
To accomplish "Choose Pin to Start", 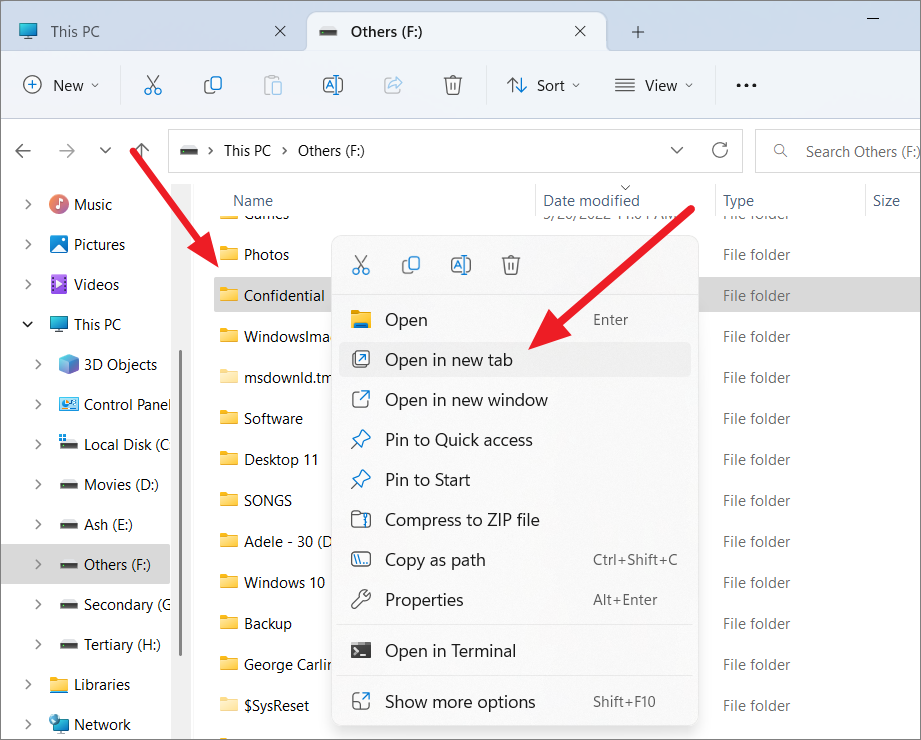I will tap(515, 480).
